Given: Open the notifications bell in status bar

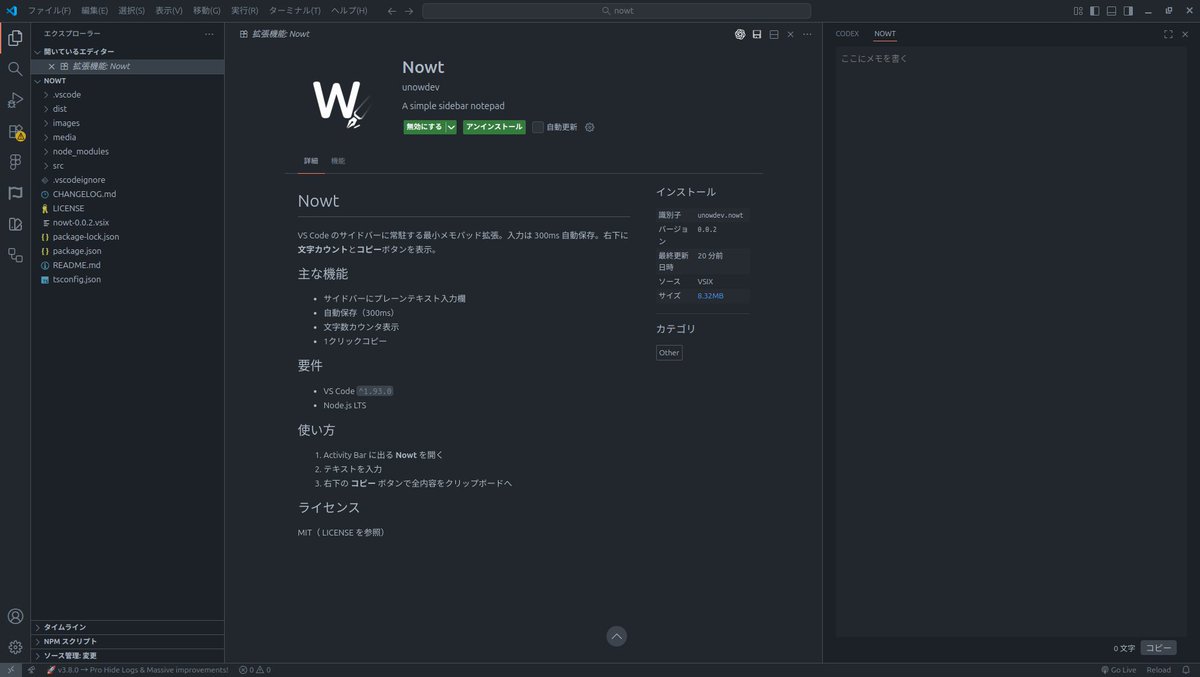Looking at the screenshot, I should click(x=1186, y=670).
